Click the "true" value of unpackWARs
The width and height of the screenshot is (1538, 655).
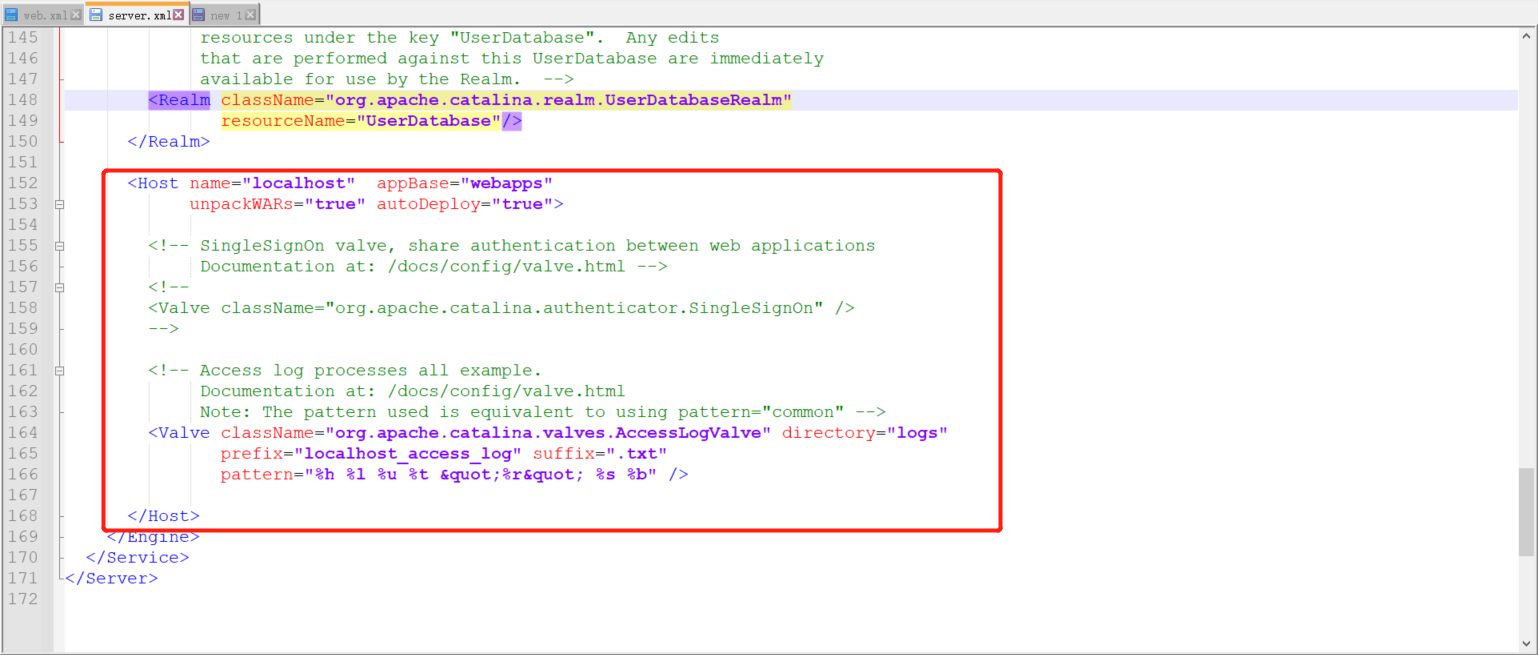coord(335,204)
